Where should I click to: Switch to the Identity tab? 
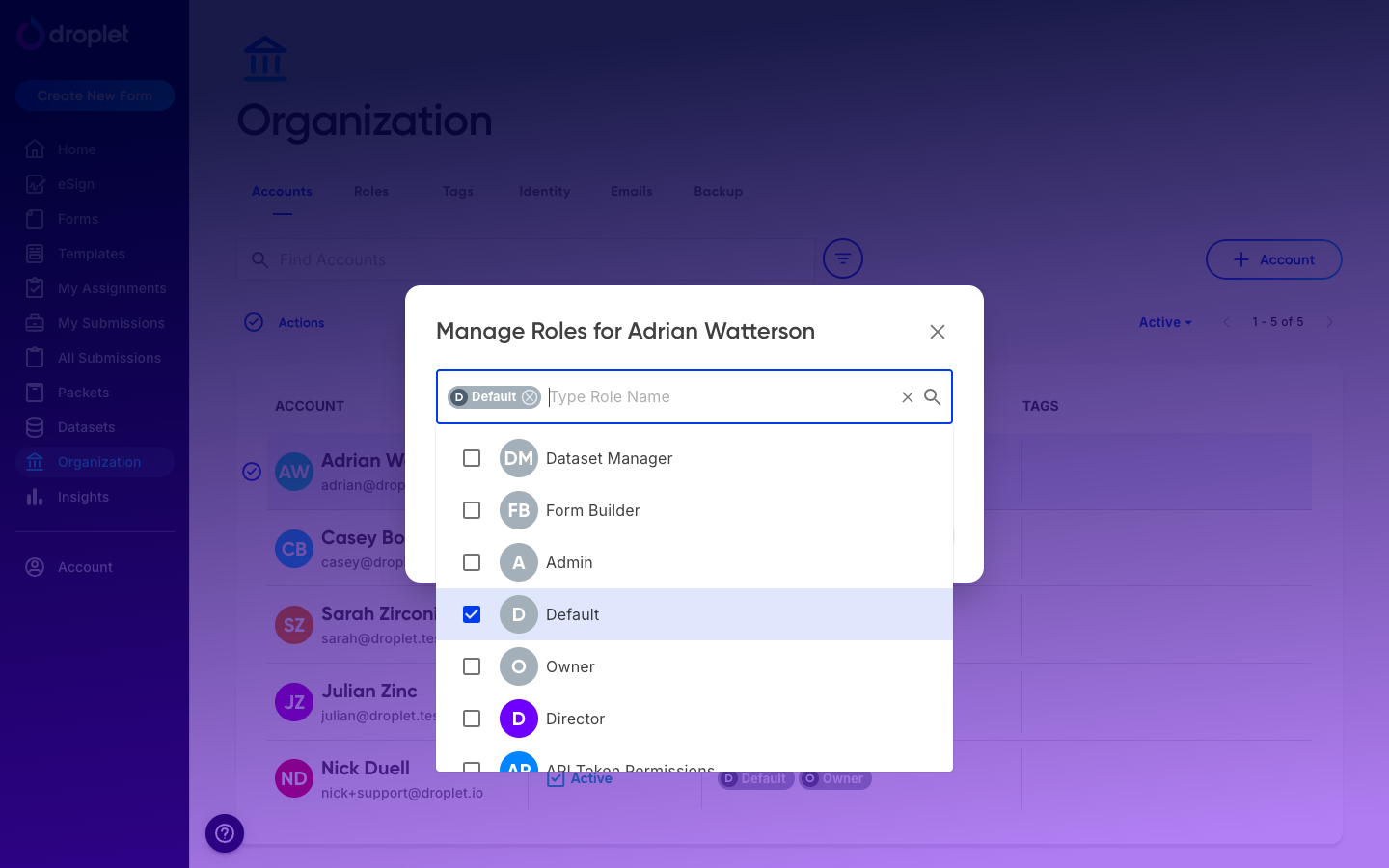click(x=545, y=192)
